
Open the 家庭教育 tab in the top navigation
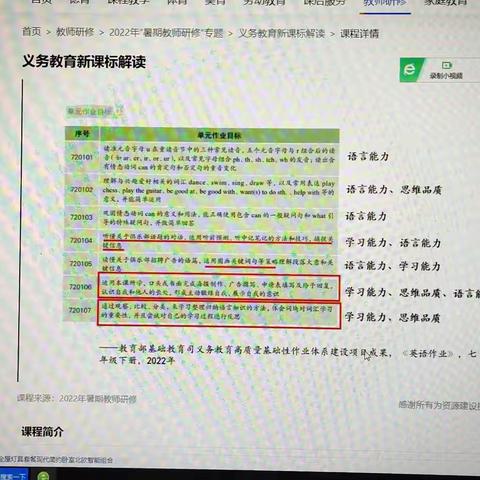446,3
